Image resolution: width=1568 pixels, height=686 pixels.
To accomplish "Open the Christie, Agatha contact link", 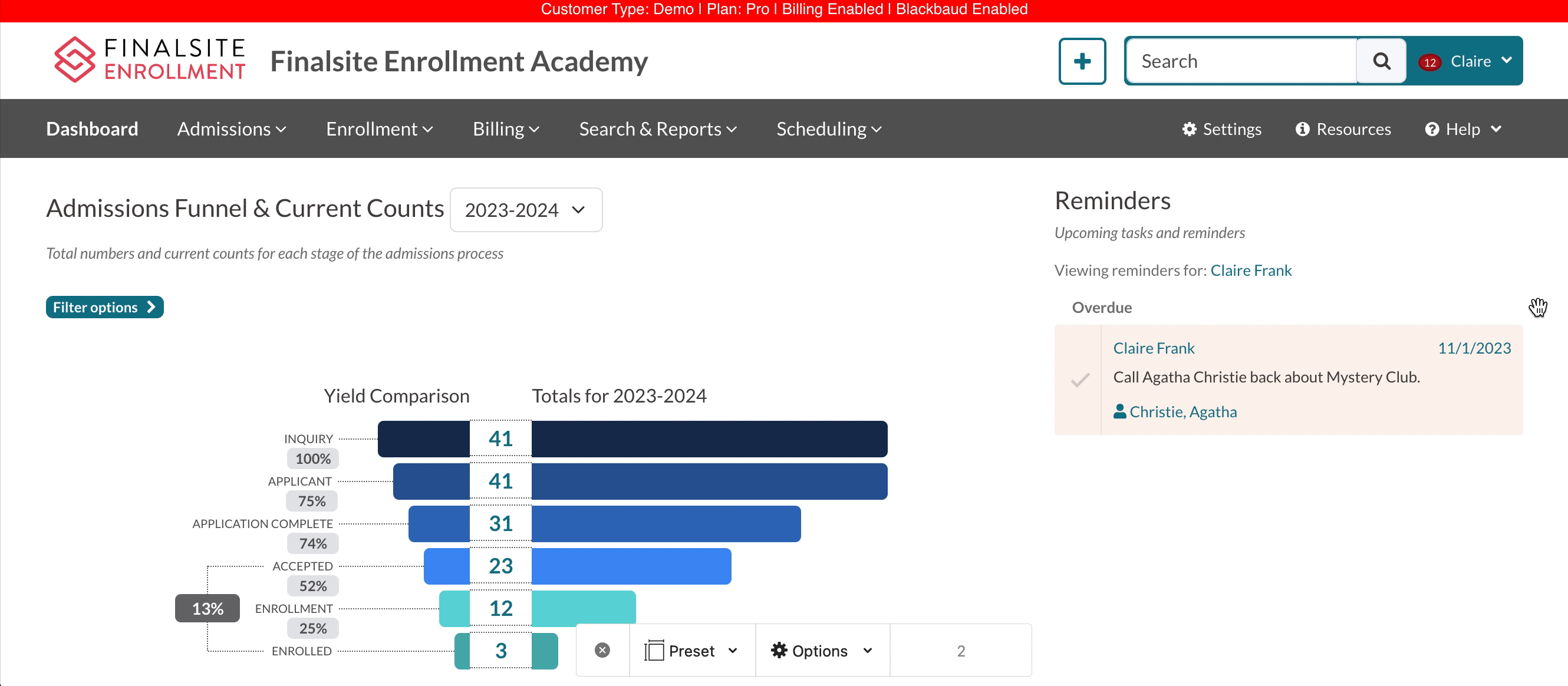I will coord(1182,412).
